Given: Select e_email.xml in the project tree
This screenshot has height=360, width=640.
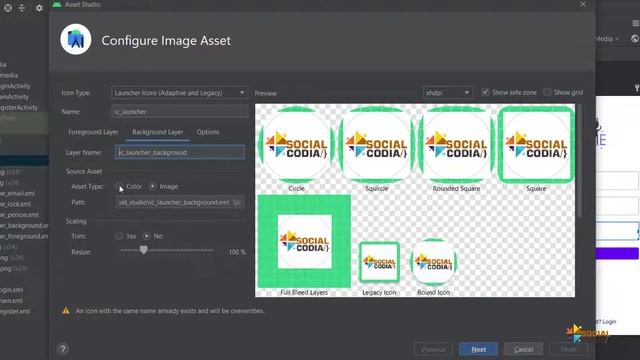Looking at the screenshot, I should coord(18,193).
